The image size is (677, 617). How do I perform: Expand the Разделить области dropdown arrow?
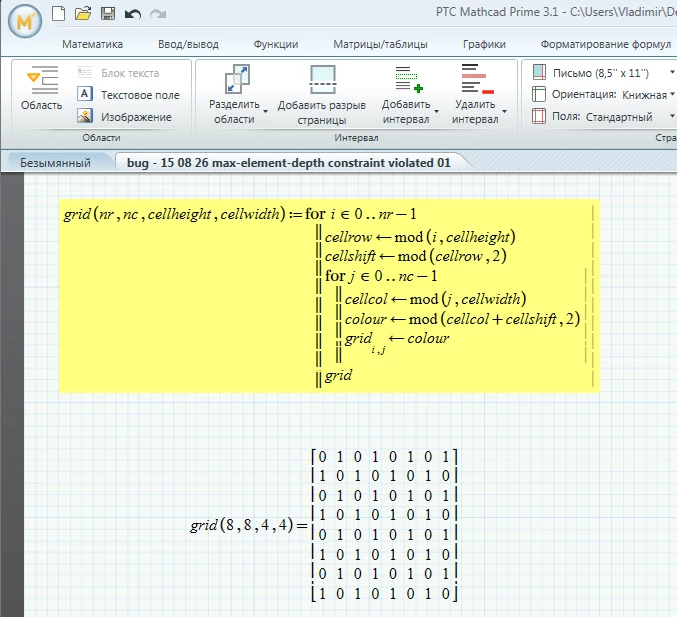pos(266,111)
